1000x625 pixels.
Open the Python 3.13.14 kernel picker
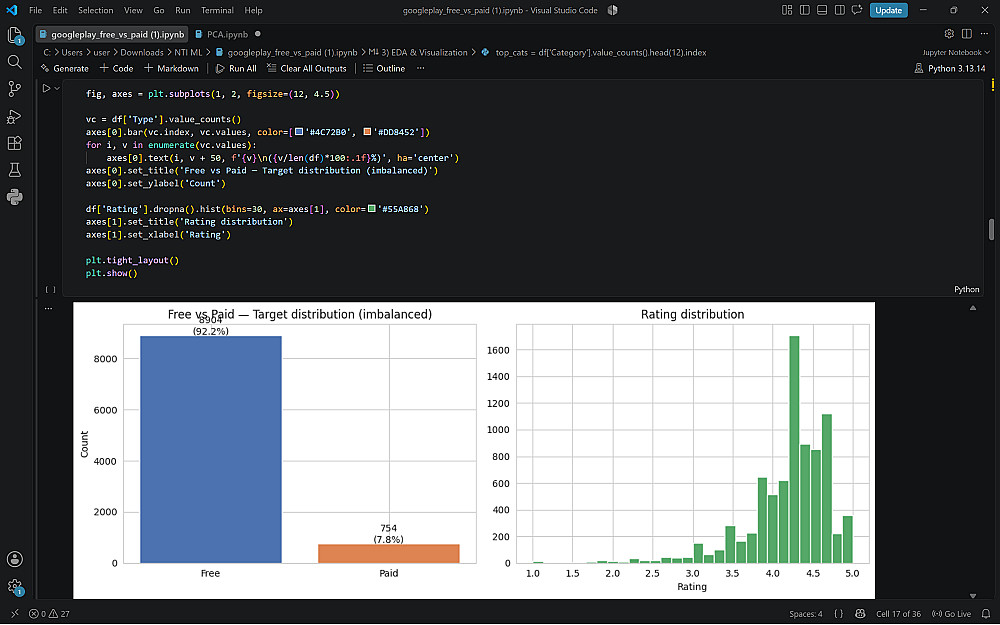click(950, 68)
